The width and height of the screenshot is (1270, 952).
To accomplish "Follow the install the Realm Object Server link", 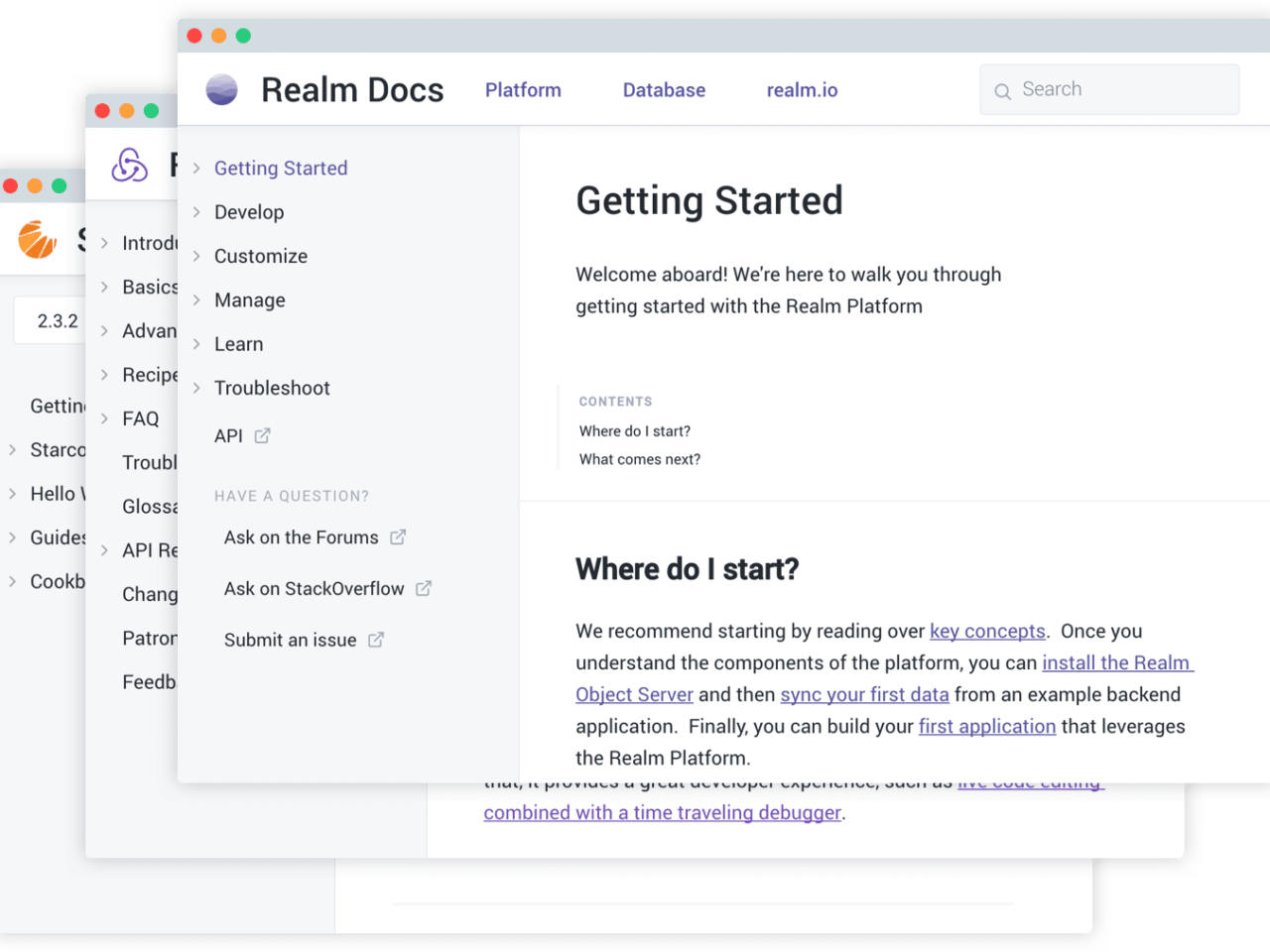I will [x=1116, y=662].
